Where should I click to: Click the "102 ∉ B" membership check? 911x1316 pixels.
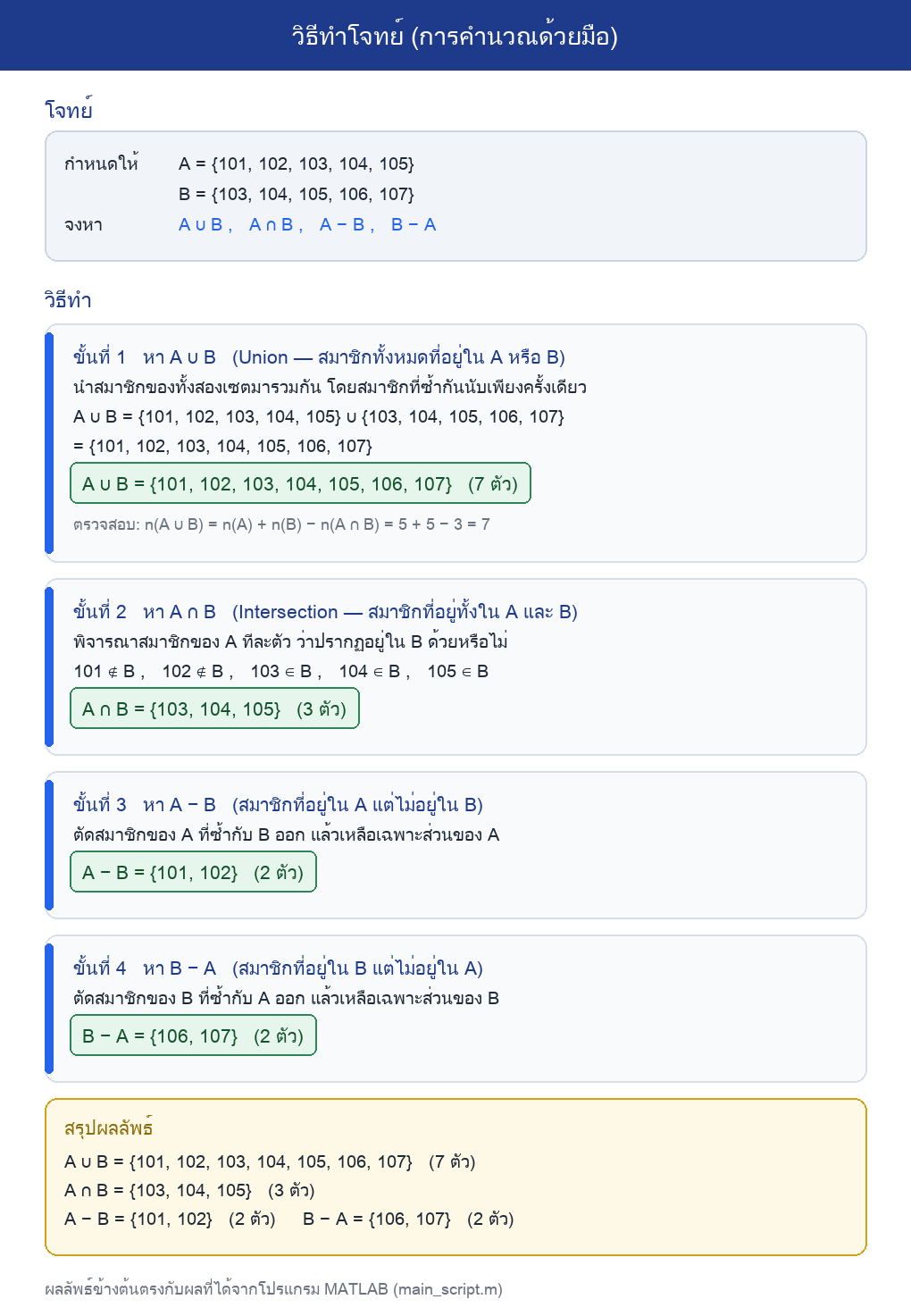click(x=193, y=671)
